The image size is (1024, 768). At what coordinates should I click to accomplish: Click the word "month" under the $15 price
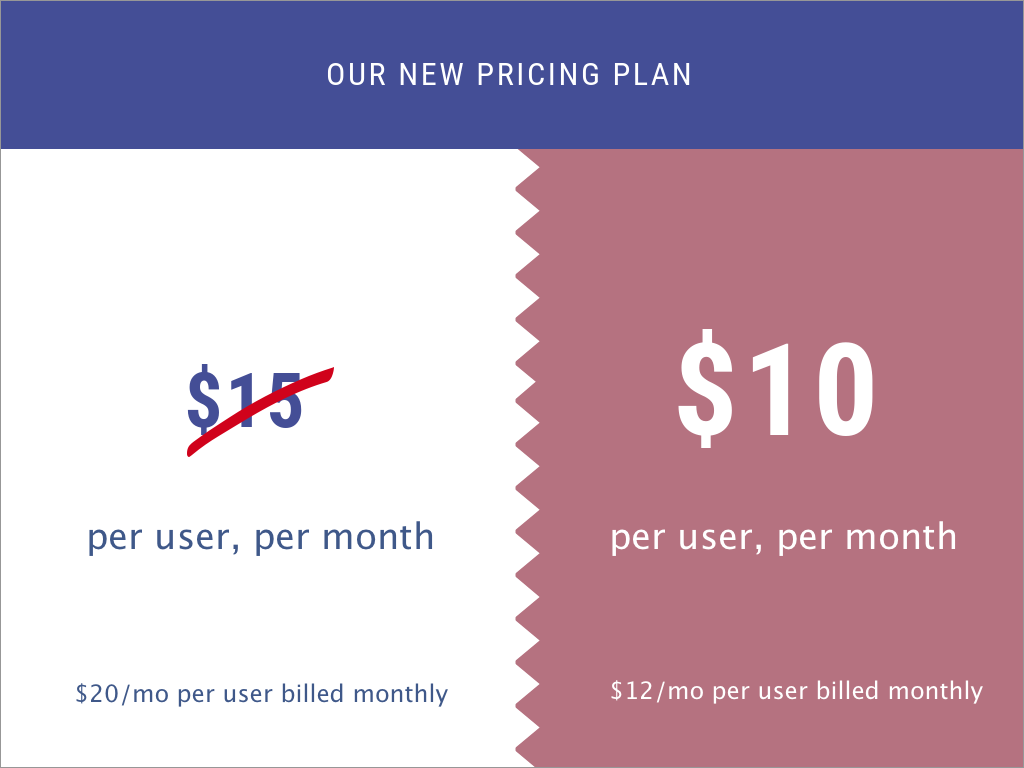[379, 537]
